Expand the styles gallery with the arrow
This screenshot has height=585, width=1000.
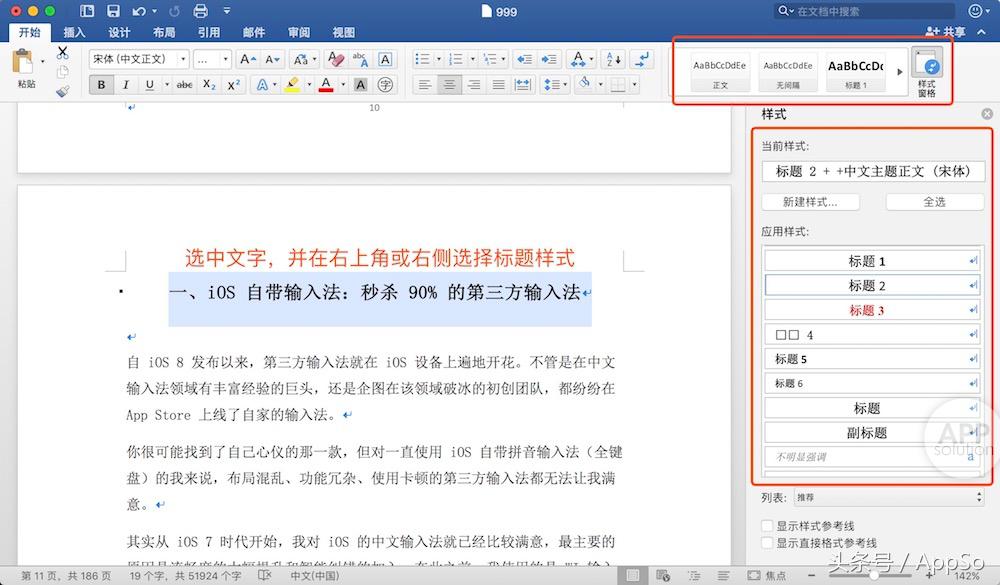click(x=900, y=72)
